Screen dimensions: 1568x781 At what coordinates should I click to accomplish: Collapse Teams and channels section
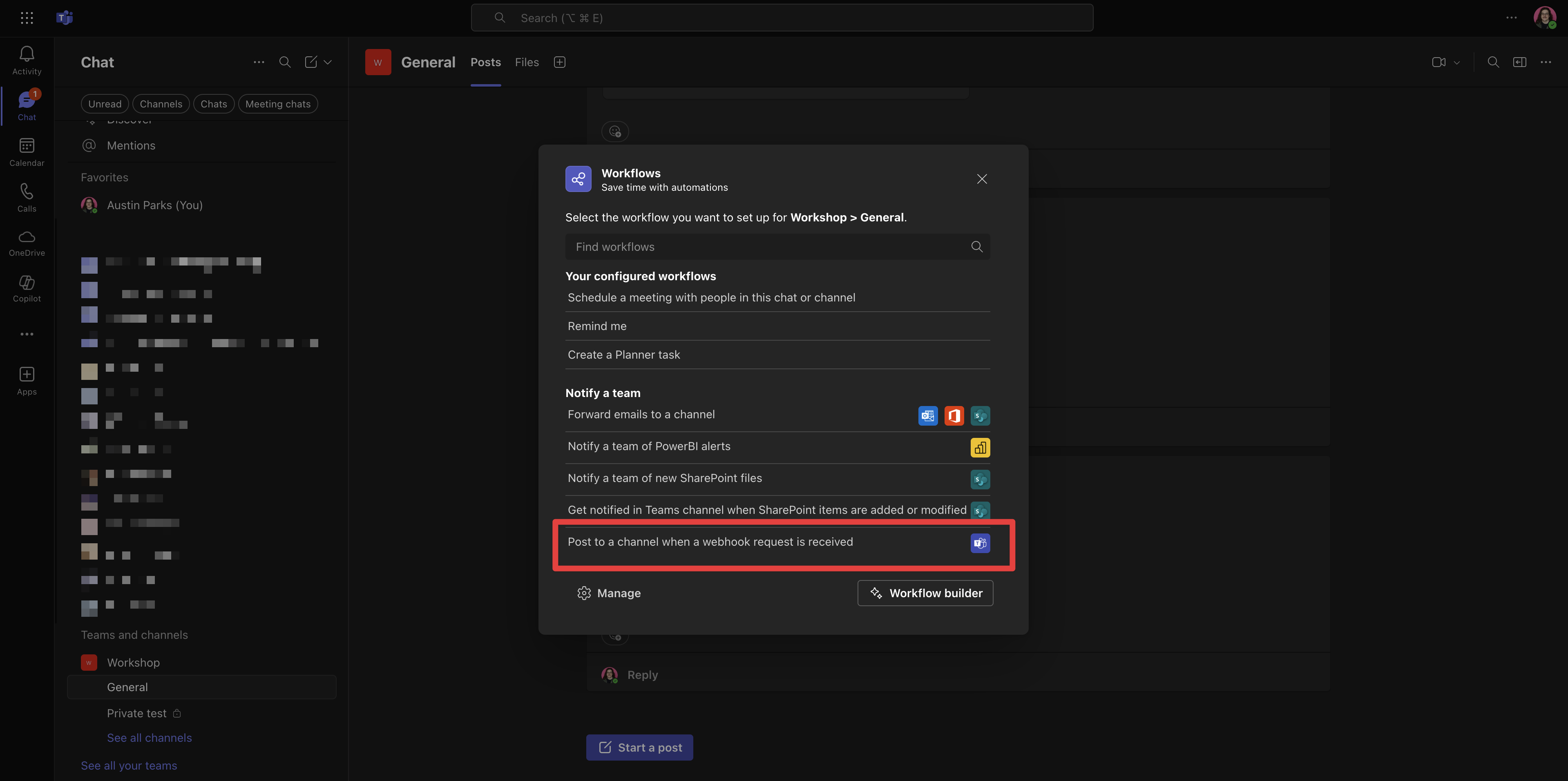pos(134,635)
